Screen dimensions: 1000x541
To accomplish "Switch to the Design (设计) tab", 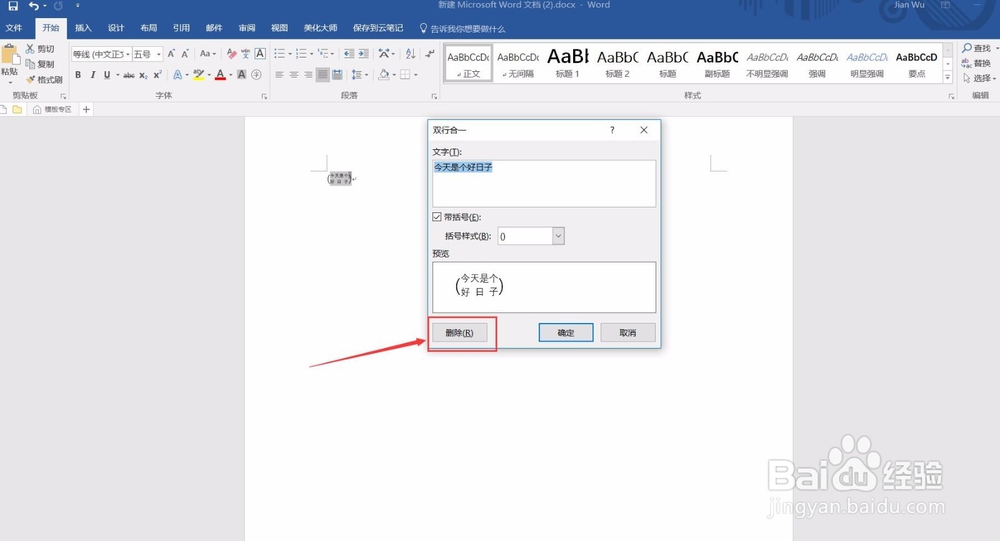I will [x=116, y=28].
